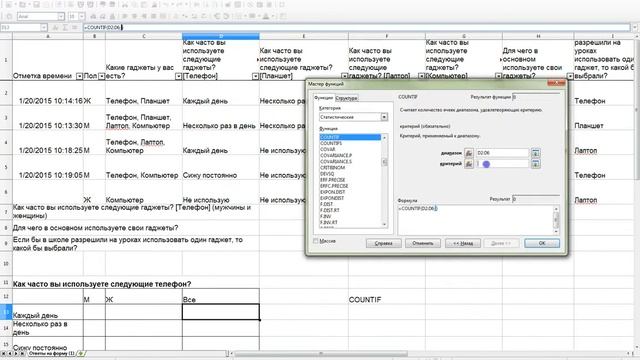
Task: Click the Function Wizard icon beside Name Box
Action: pos(56,27)
